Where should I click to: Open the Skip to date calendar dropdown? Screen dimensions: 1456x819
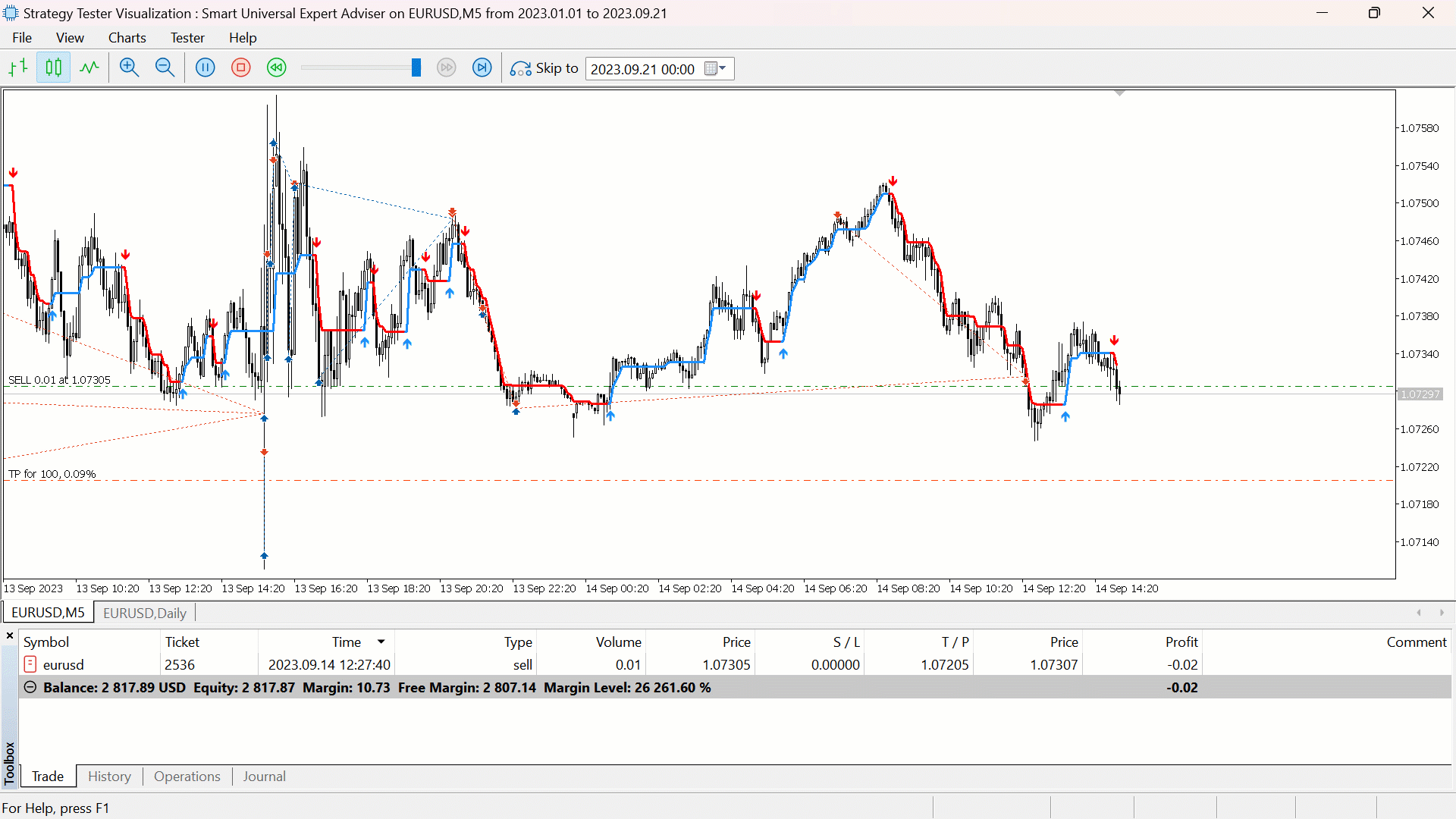point(716,69)
